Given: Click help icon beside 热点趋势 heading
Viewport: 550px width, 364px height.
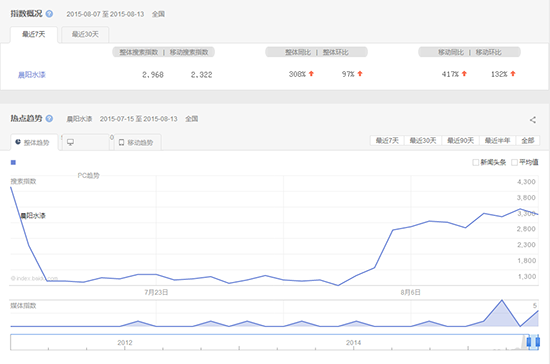Looking at the screenshot, I should (x=49, y=119).
